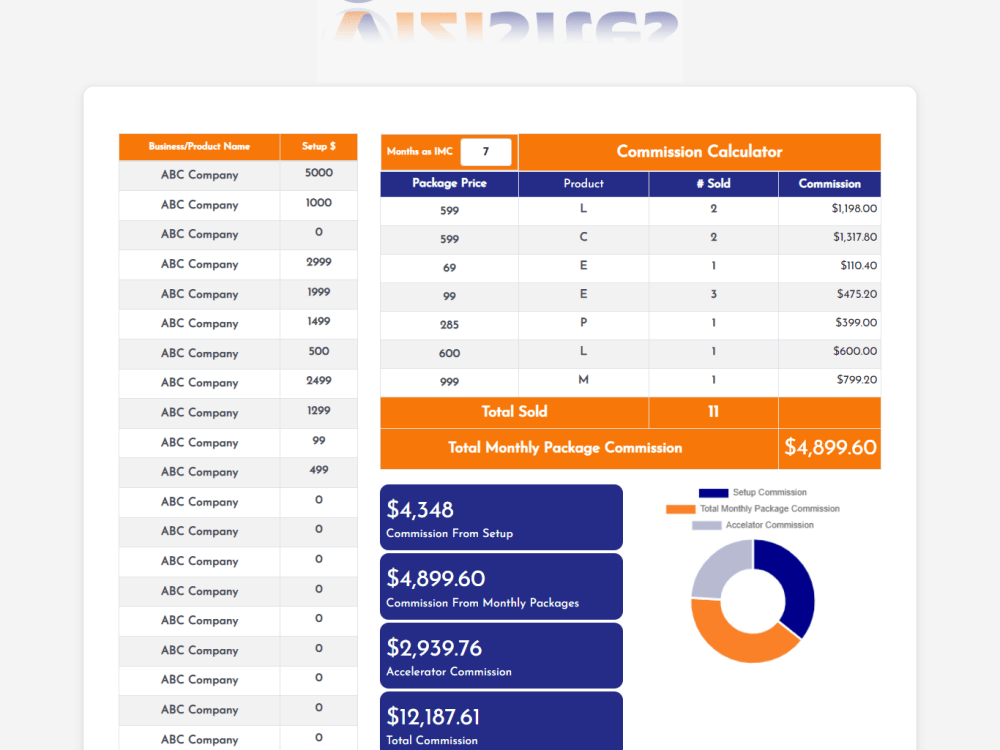
Task: Click the gray Accelator Commission legend swatch
Action: [x=707, y=525]
